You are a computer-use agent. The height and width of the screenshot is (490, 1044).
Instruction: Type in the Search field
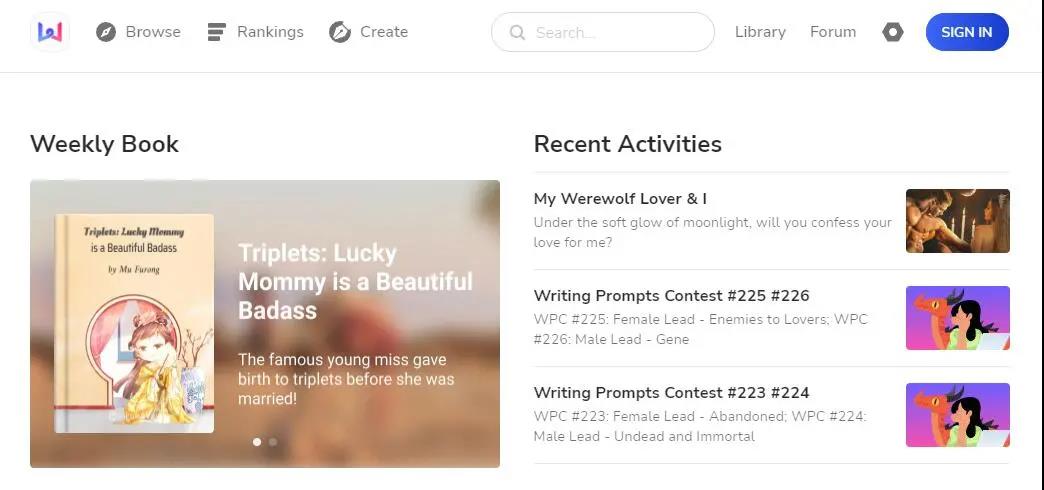[x=615, y=32]
